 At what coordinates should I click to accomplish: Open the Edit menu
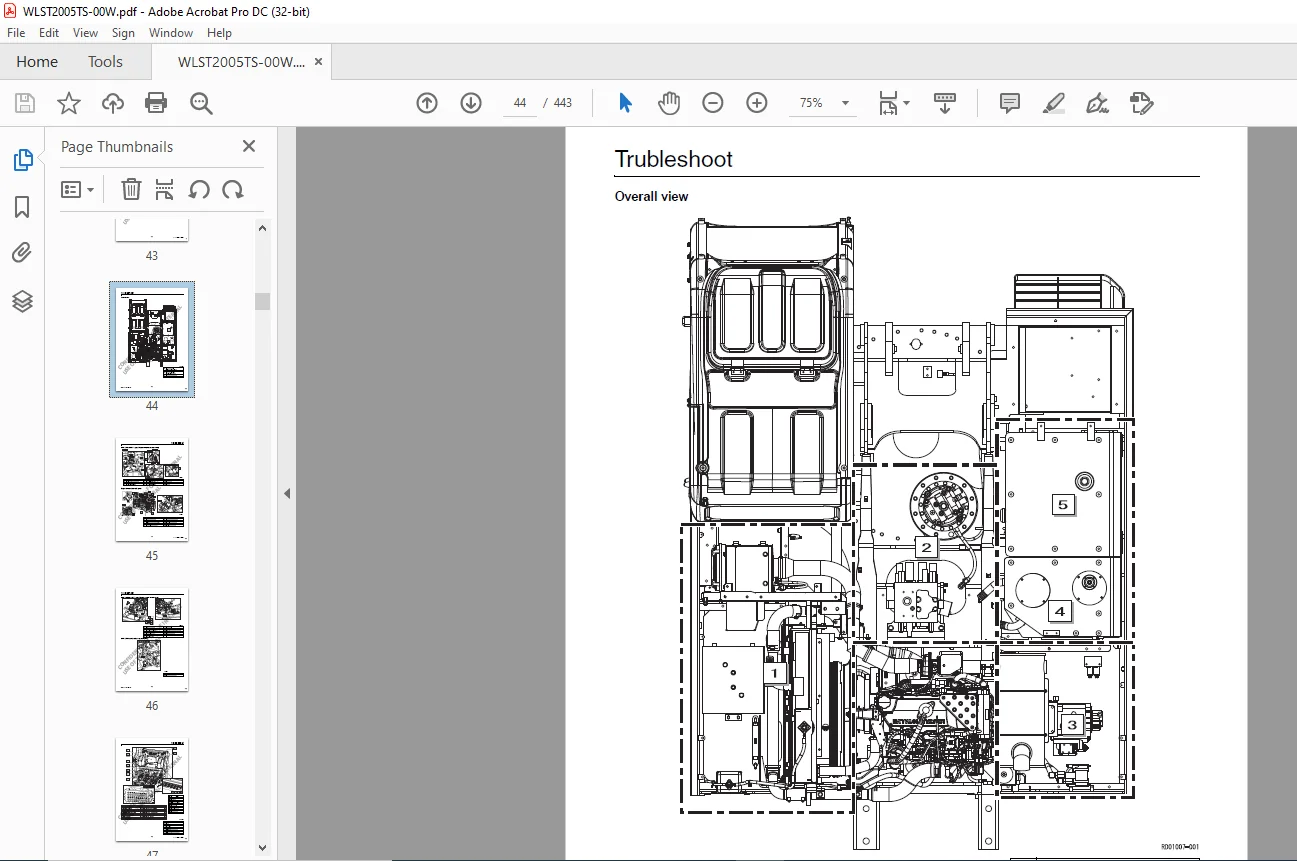coord(48,33)
